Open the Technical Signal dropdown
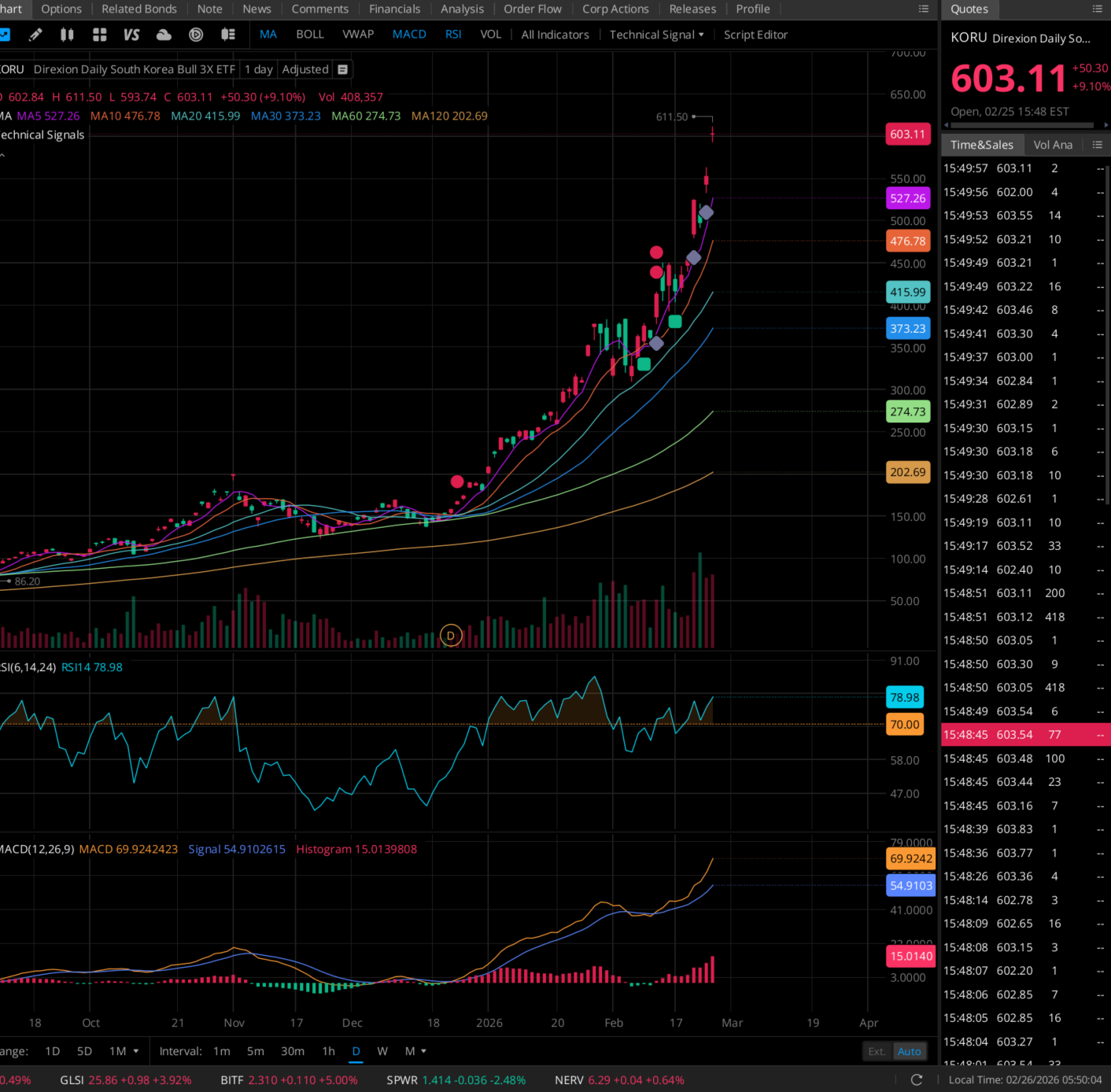Image resolution: width=1111 pixels, height=1092 pixels. (x=656, y=35)
